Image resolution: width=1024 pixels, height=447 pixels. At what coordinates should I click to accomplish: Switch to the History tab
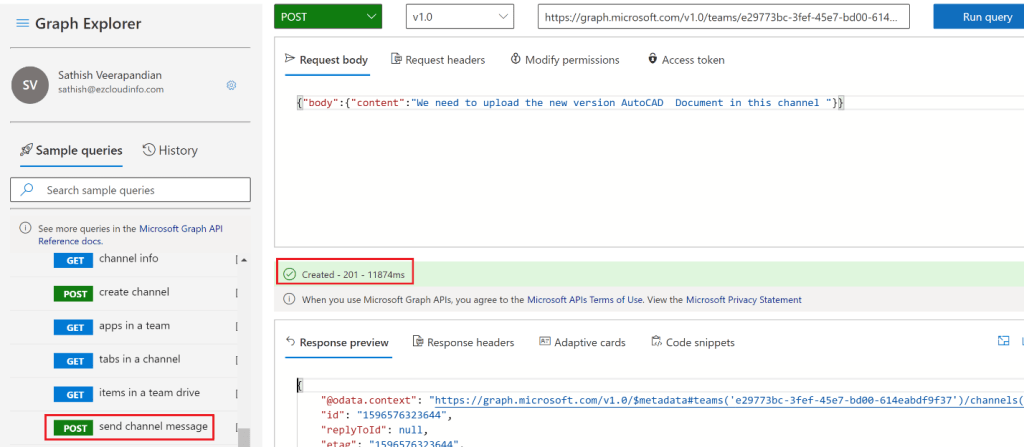pyautogui.click(x=170, y=150)
